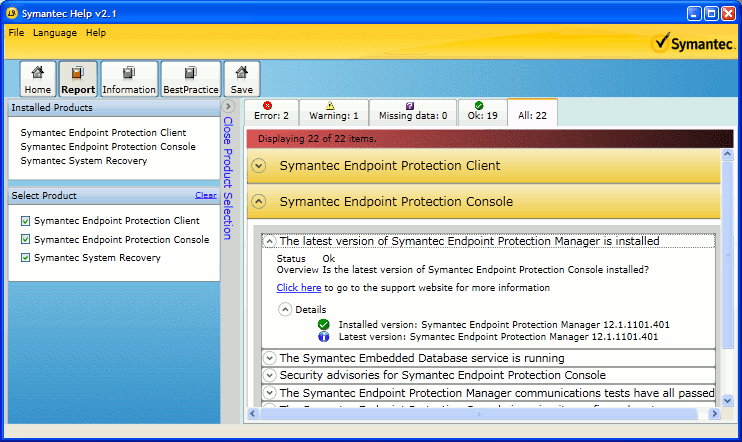The height and width of the screenshot is (442, 742).
Task: Maximize the Symantec Help window
Action: coord(711,13)
